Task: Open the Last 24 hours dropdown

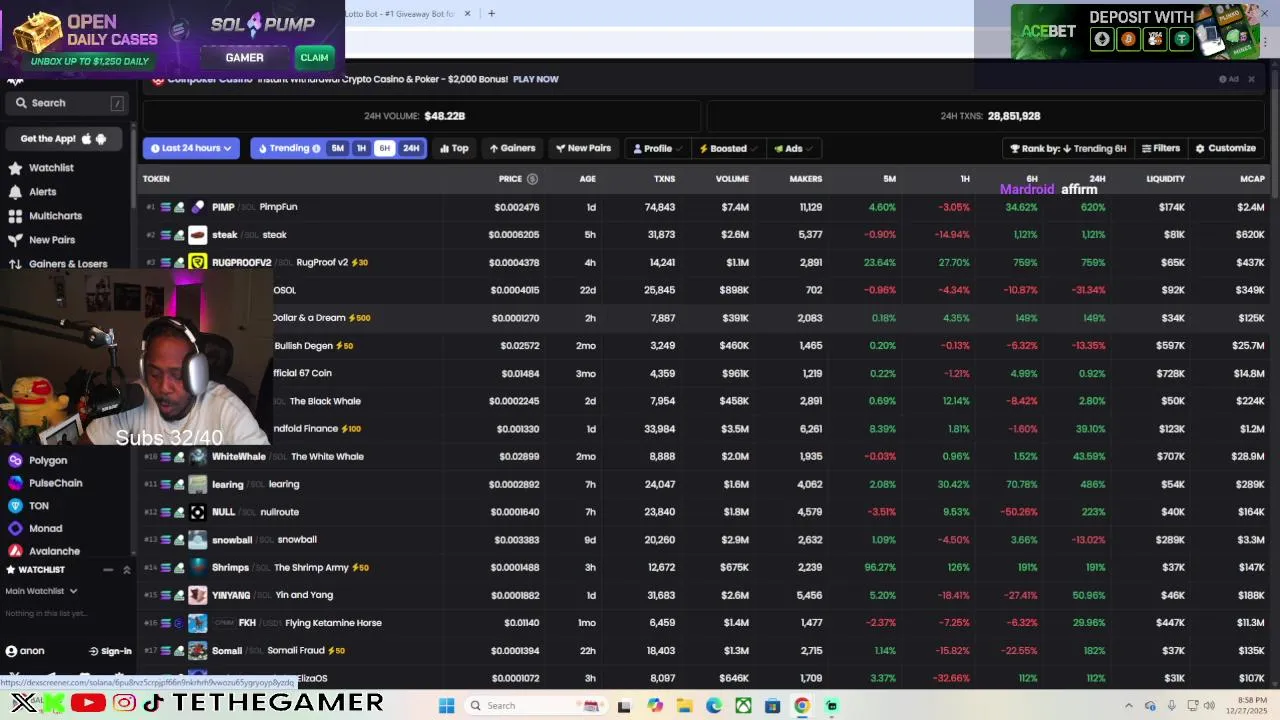Action: click(191, 148)
